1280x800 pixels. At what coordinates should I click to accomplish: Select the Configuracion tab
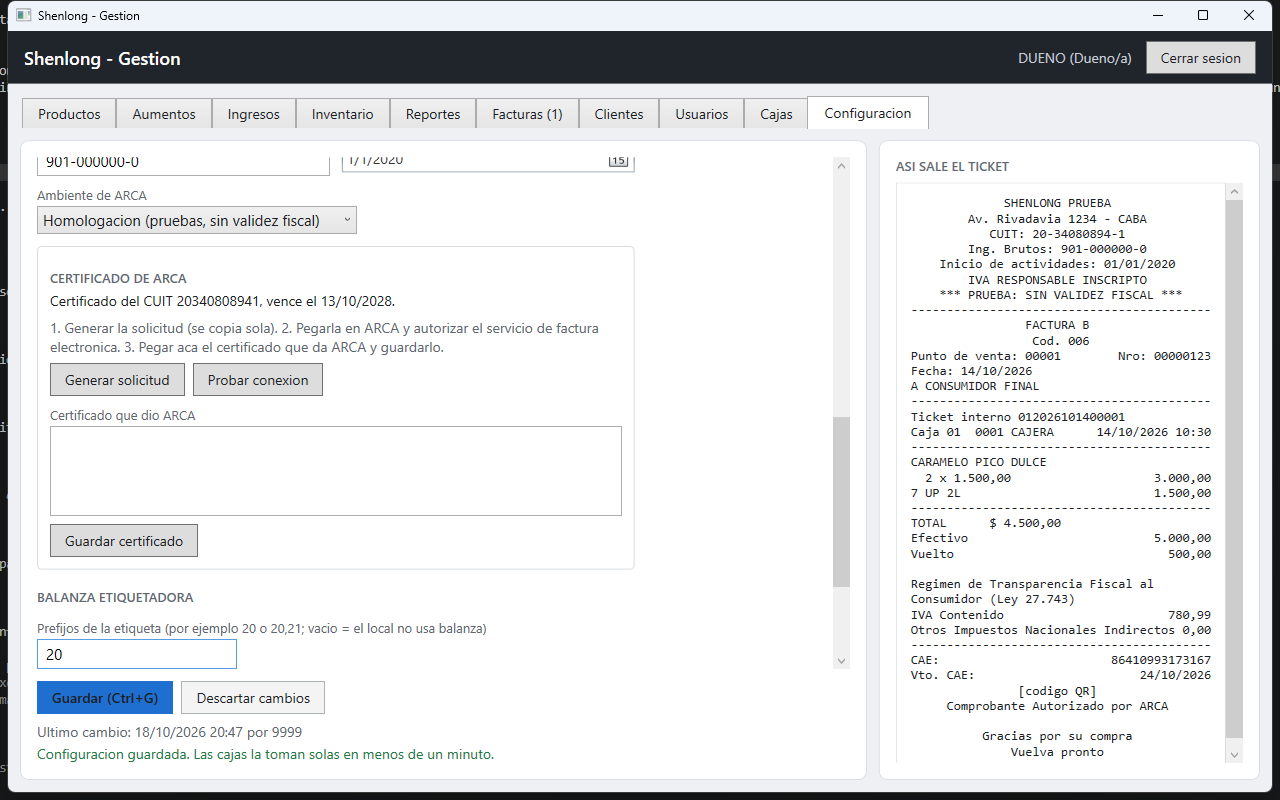pos(868,113)
